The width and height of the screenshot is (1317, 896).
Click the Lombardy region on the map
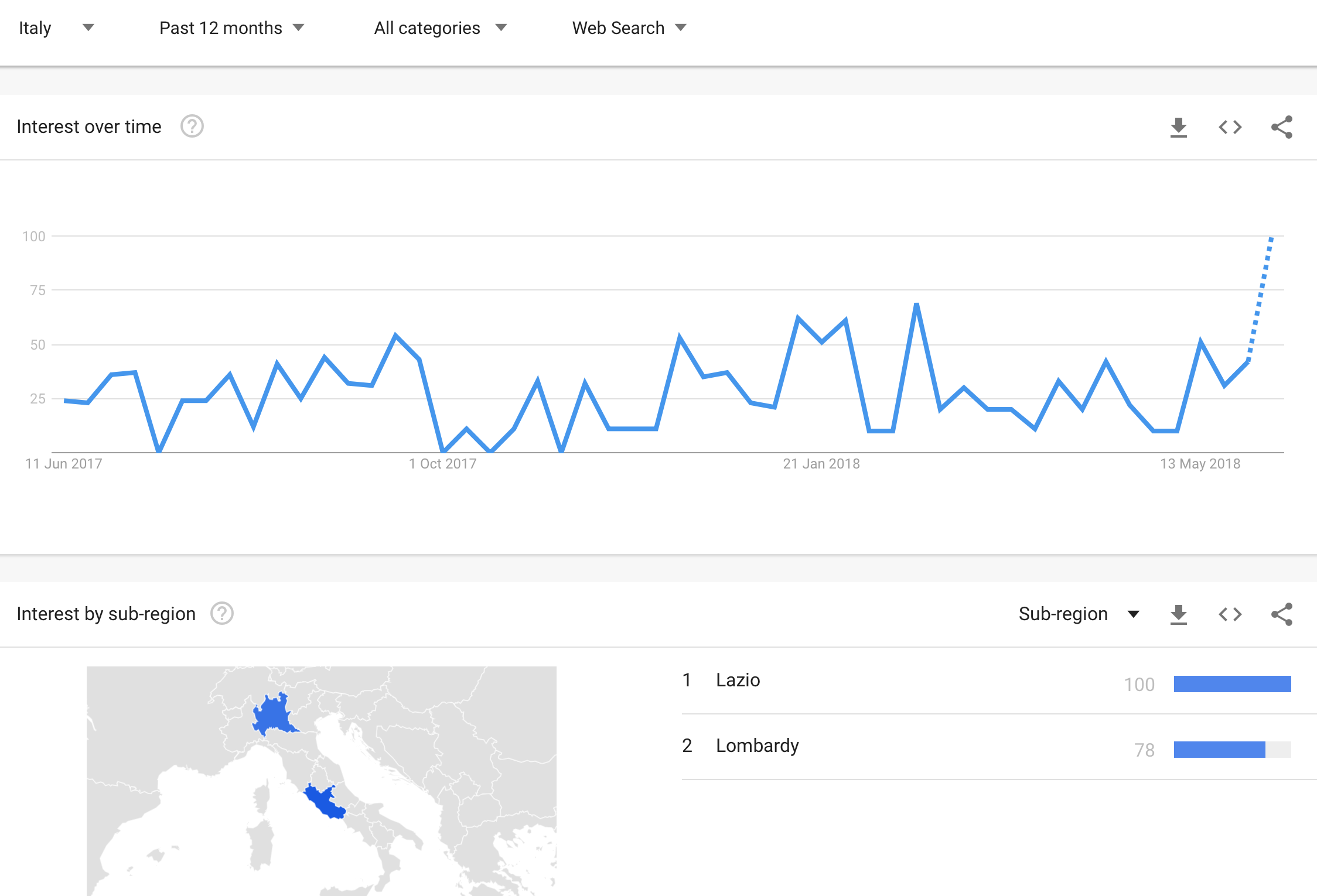click(x=273, y=714)
